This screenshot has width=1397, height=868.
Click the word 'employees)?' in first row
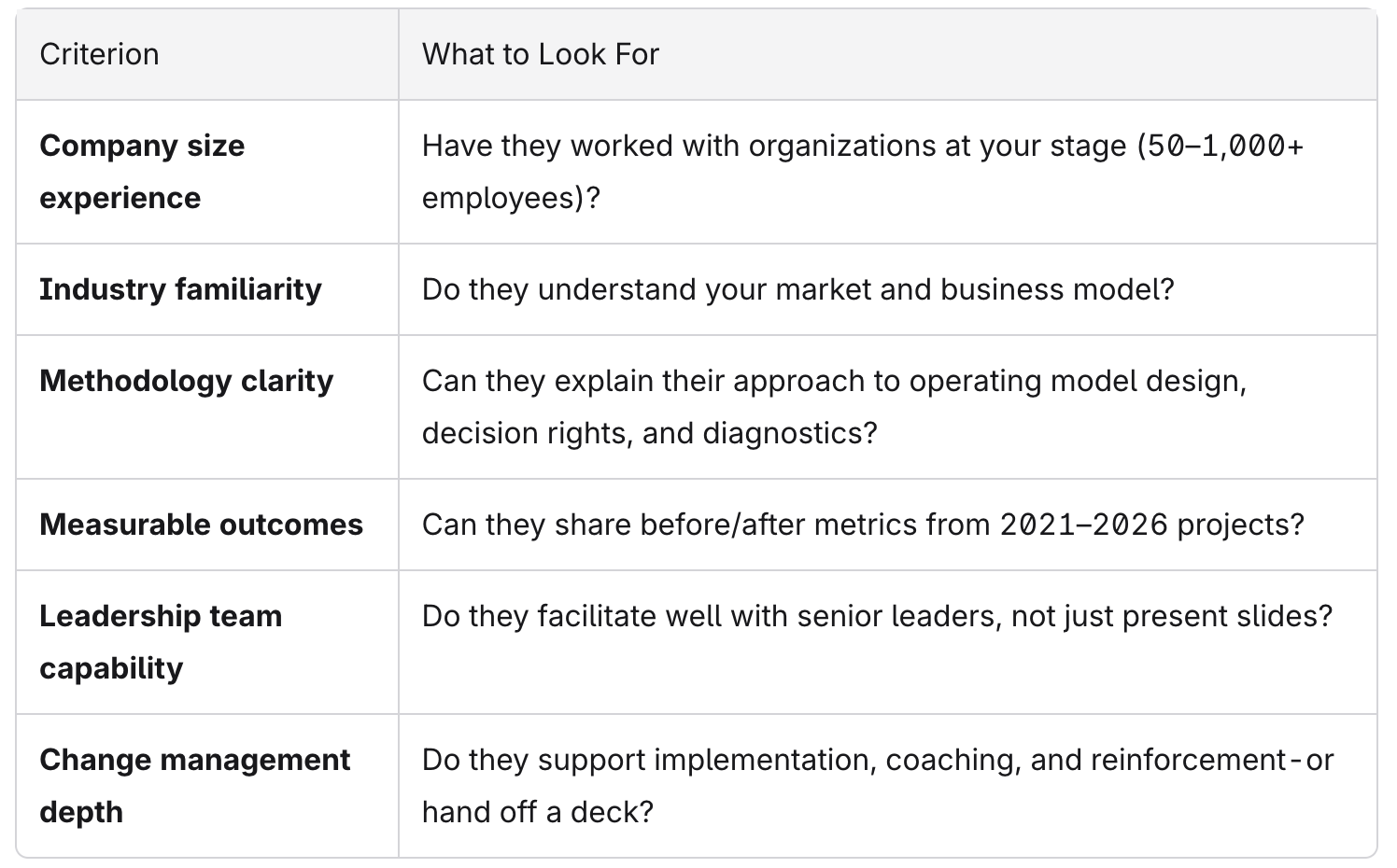[511, 198]
